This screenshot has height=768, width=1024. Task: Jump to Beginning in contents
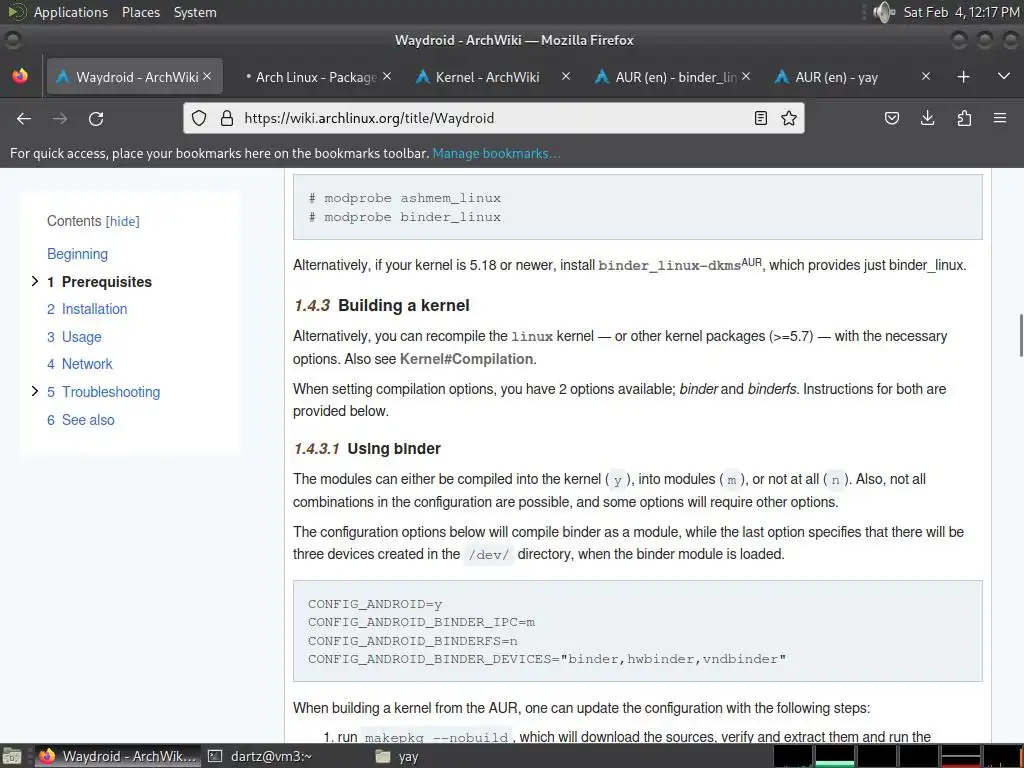click(x=77, y=254)
